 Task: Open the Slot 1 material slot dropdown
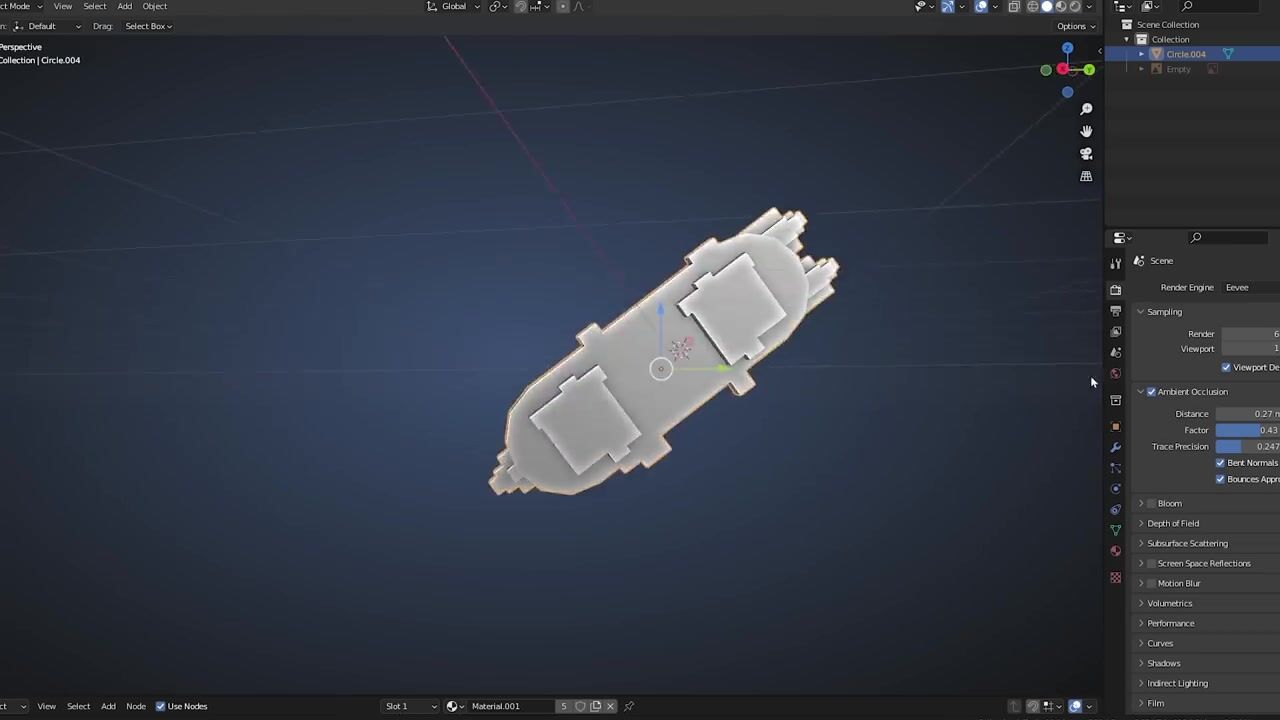tap(411, 706)
